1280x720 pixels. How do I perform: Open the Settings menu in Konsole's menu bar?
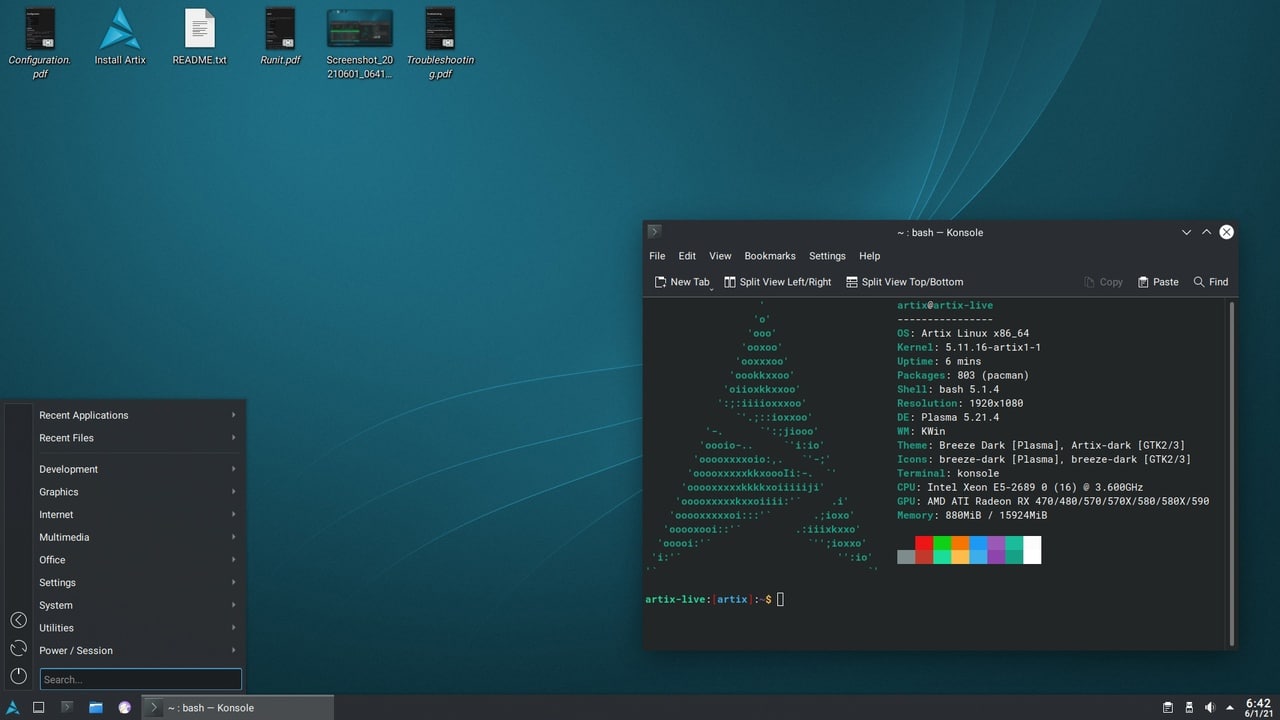coord(827,256)
